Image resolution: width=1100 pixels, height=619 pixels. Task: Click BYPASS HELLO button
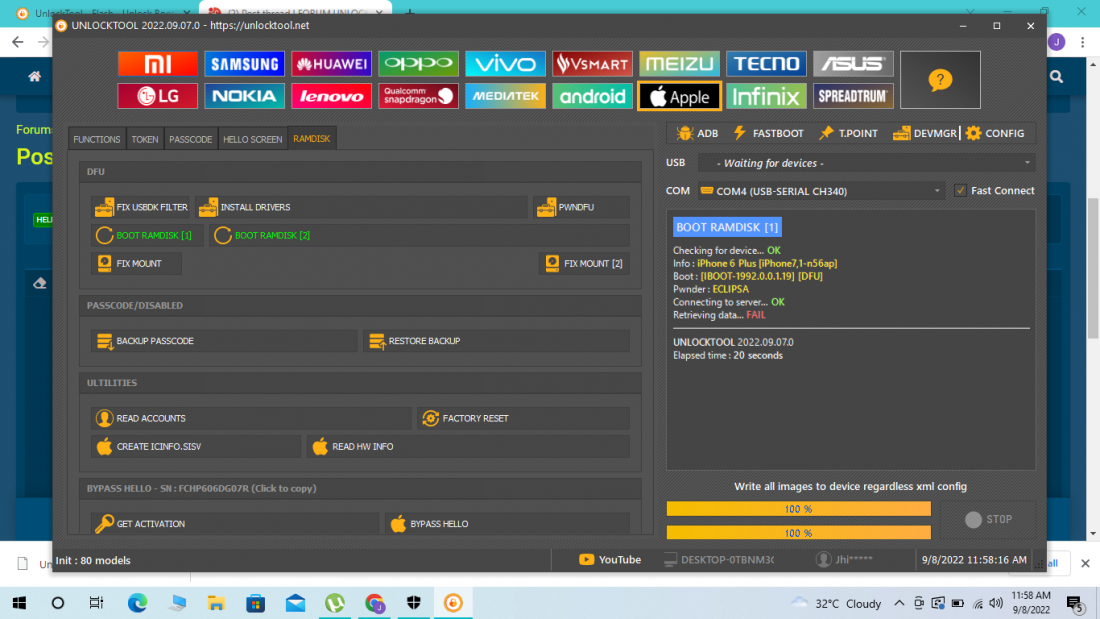[x=507, y=524]
